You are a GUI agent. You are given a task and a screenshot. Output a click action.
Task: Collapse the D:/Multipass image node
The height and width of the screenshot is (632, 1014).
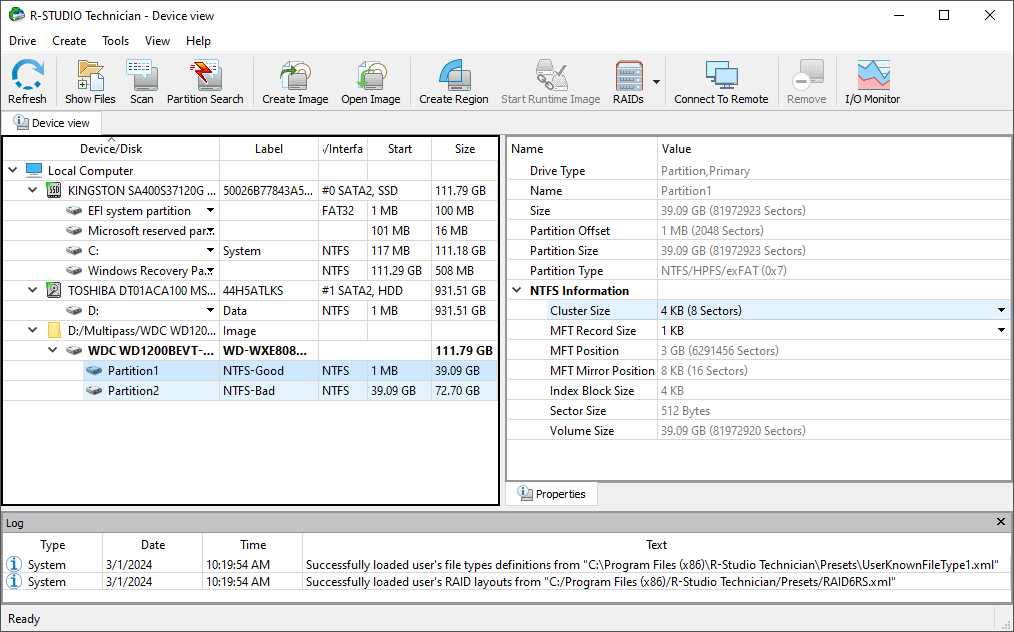pyautogui.click(x=33, y=331)
